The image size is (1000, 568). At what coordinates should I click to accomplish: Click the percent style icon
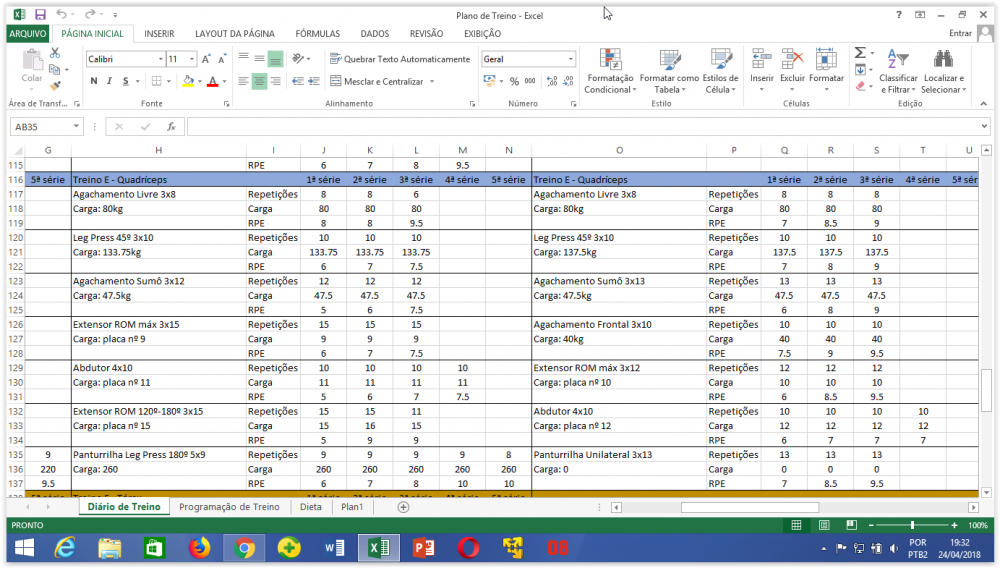514,82
